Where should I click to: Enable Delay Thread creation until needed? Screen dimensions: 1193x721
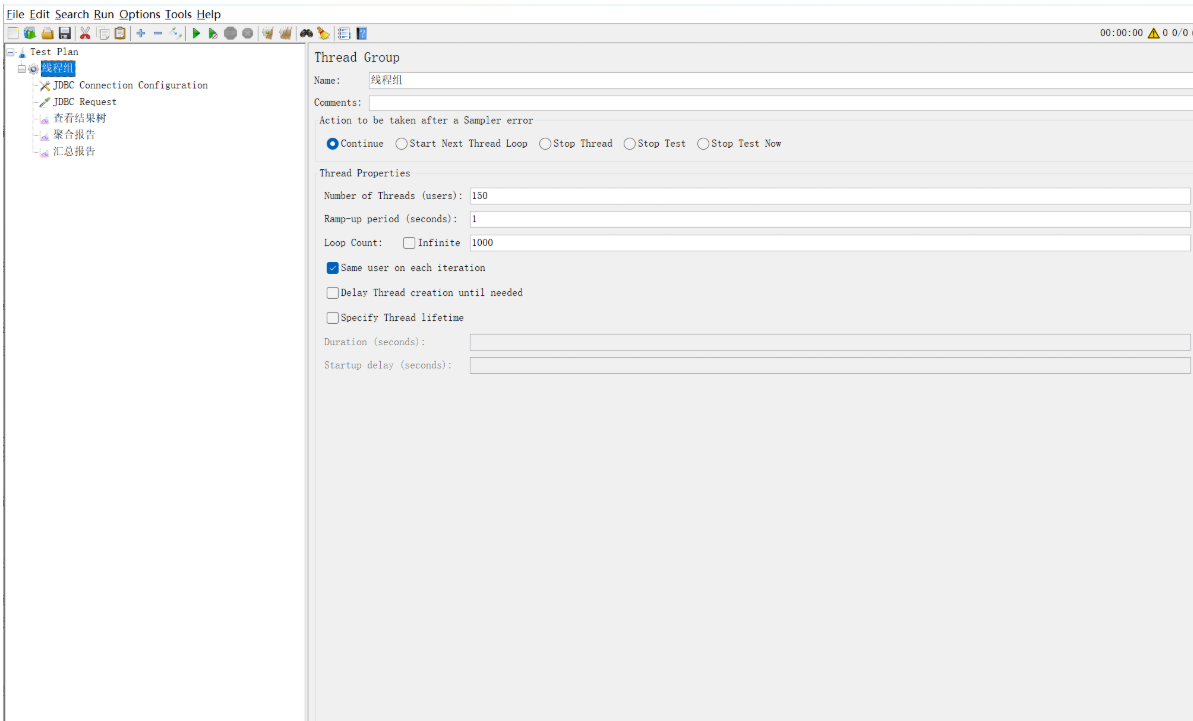(x=332, y=293)
